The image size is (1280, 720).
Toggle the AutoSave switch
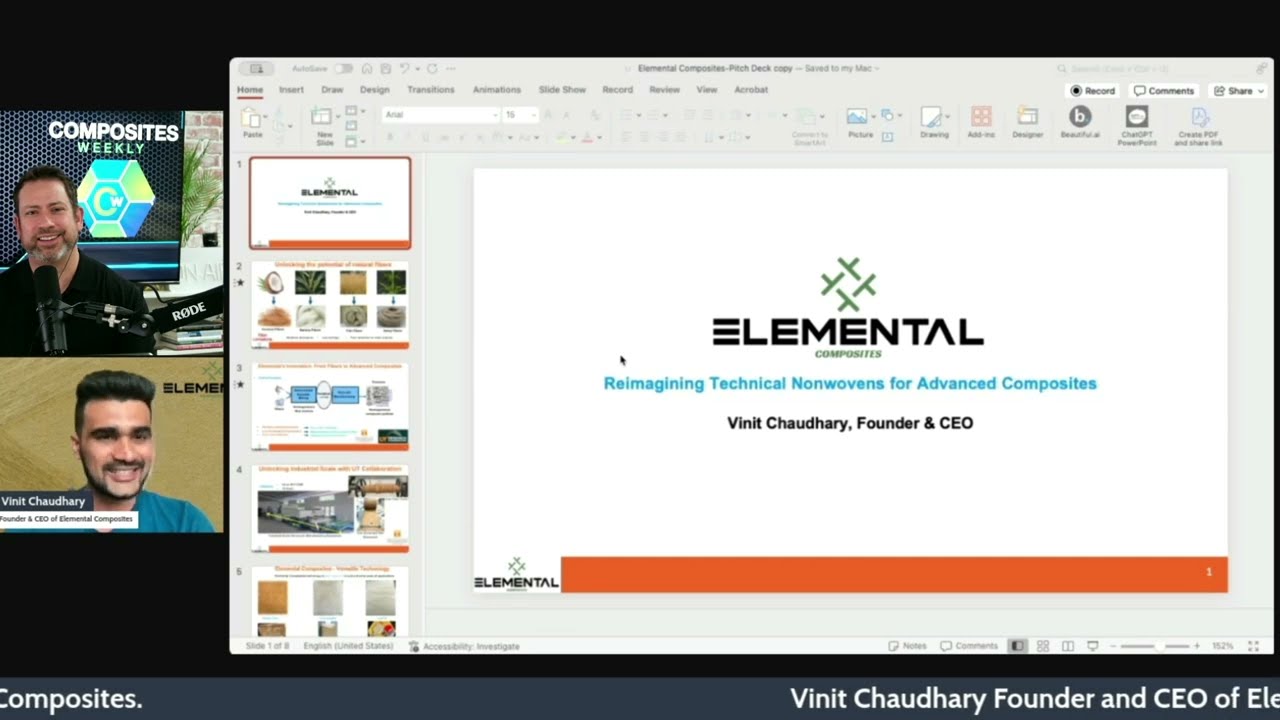point(343,68)
